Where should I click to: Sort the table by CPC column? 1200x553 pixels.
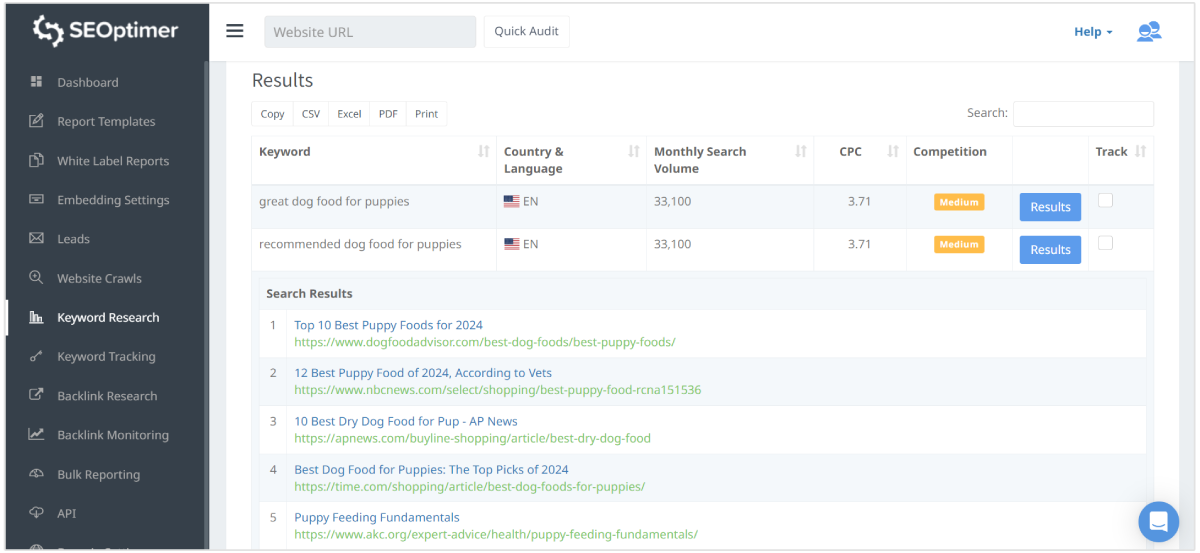(893, 152)
